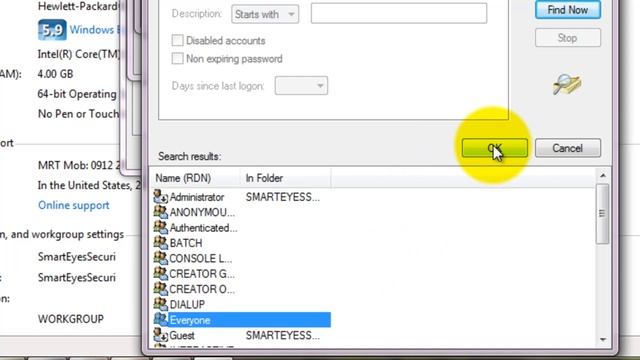Click the Guest user icon
This screenshot has width=640, height=360.
(160, 335)
